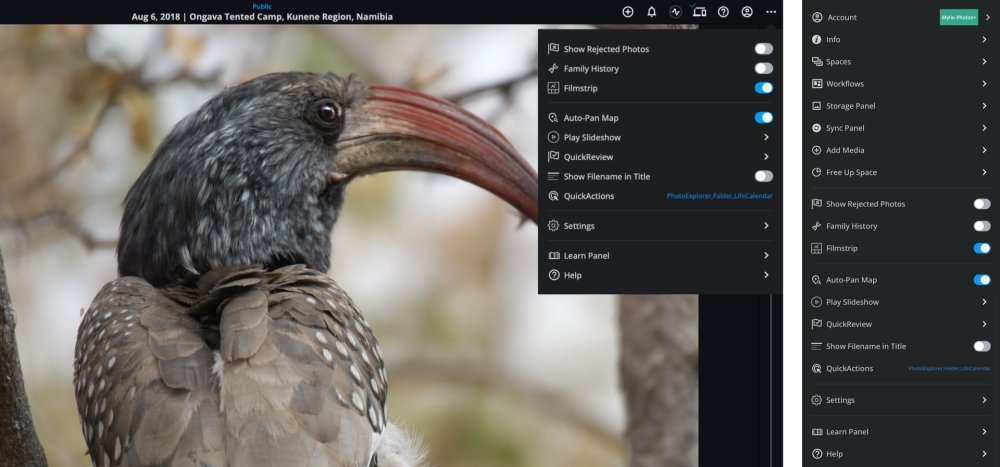Open Help entry in right panel
The width and height of the screenshot is (1000, 467).
point(901,454)
